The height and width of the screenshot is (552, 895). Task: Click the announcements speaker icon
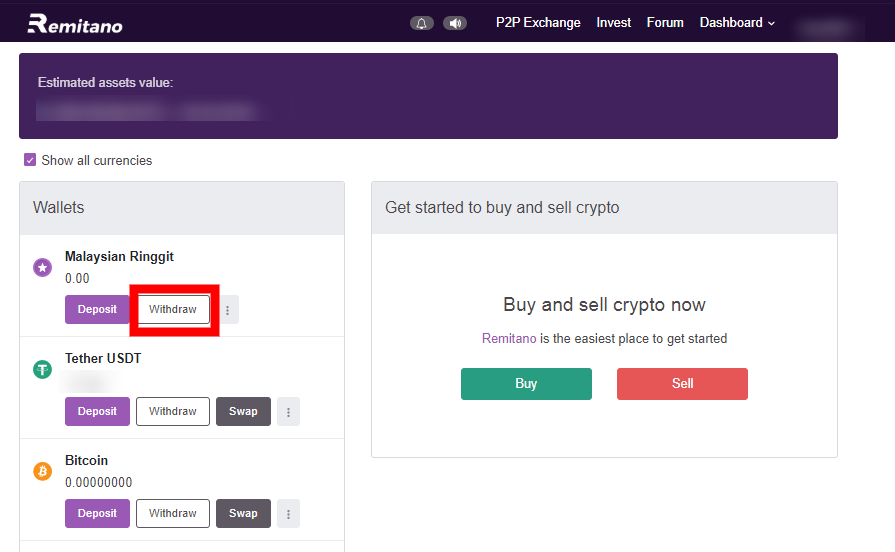click(x=455, y=23)
